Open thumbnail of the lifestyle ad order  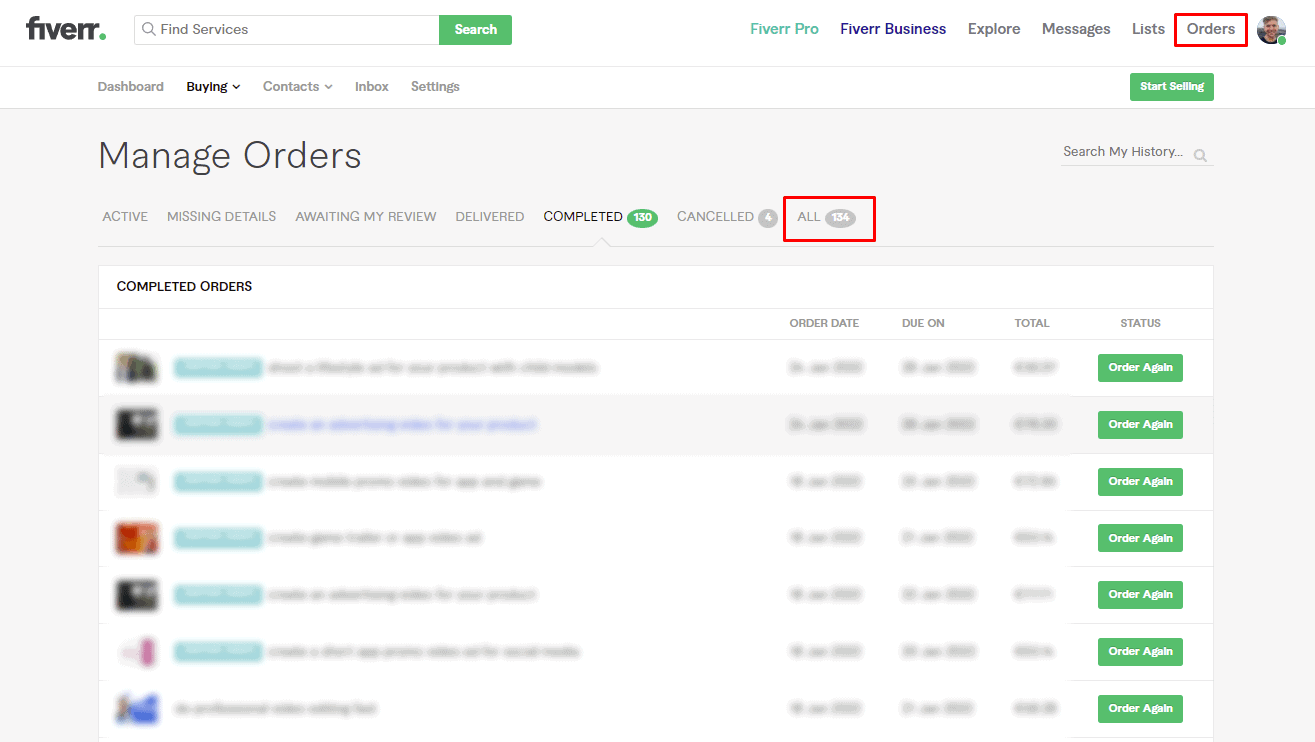tap(136, 368)
